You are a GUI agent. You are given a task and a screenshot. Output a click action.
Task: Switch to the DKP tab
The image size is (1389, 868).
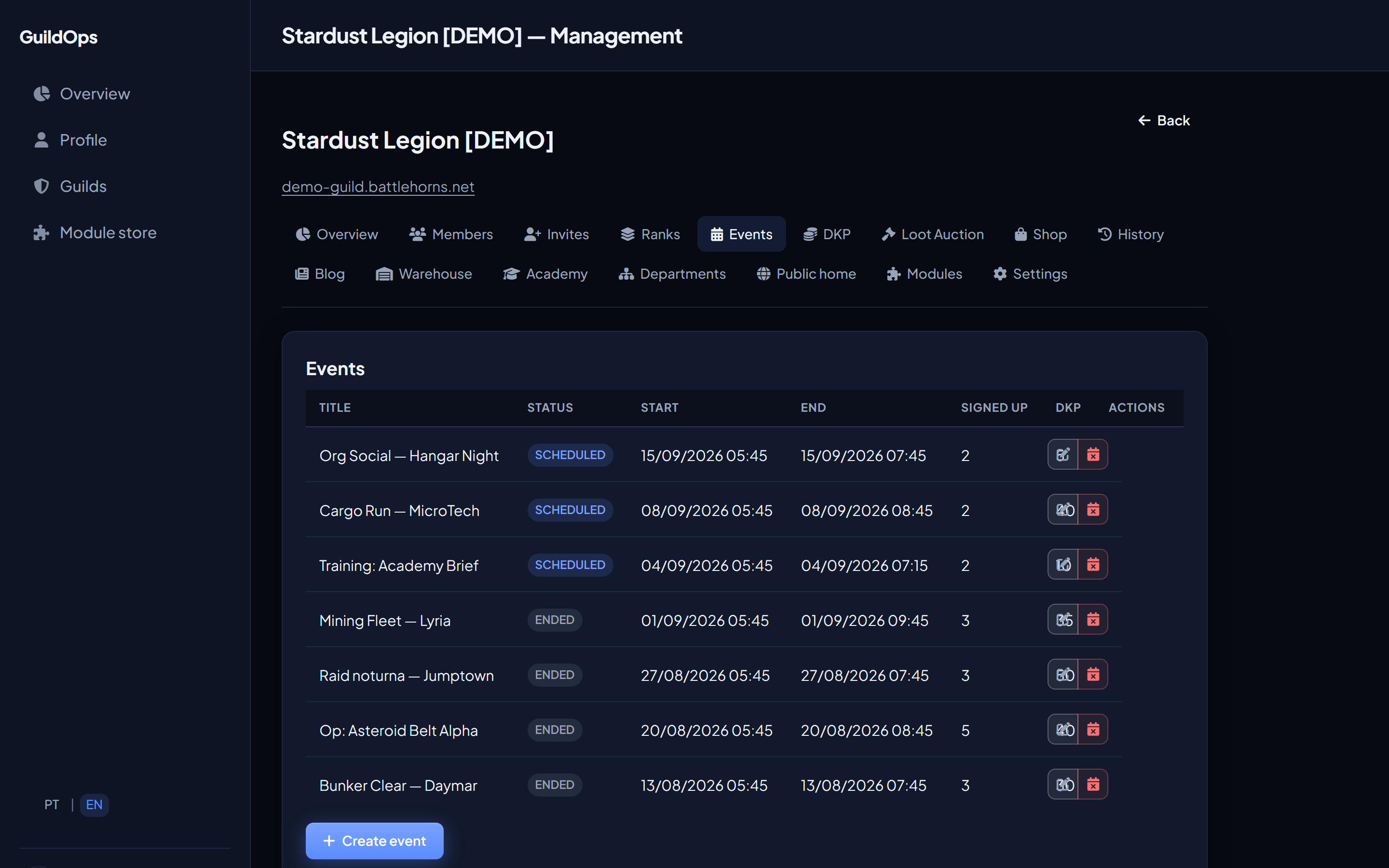tap(827, 234)
